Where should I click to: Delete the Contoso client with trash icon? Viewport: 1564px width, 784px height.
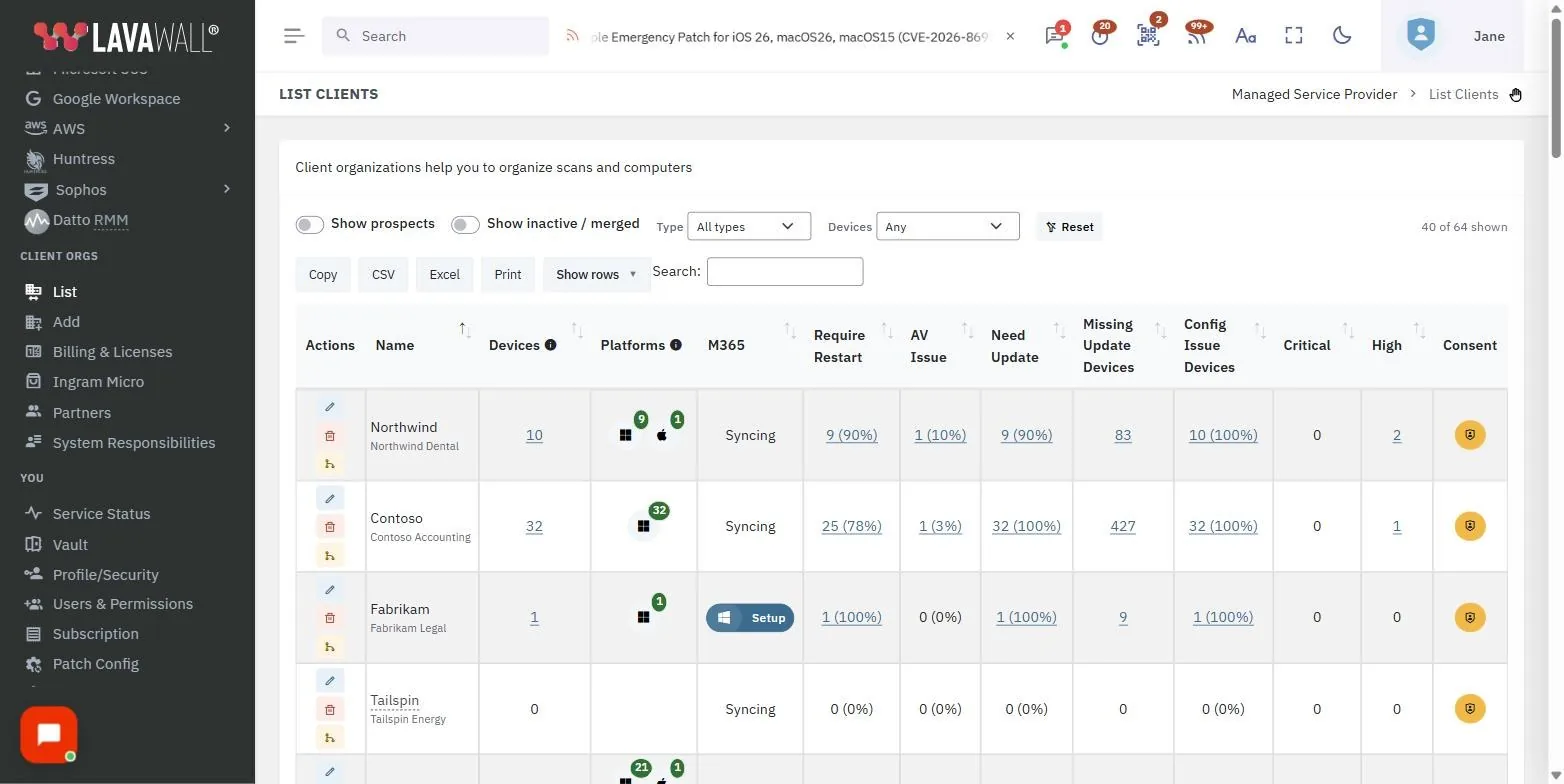point(330,527)
